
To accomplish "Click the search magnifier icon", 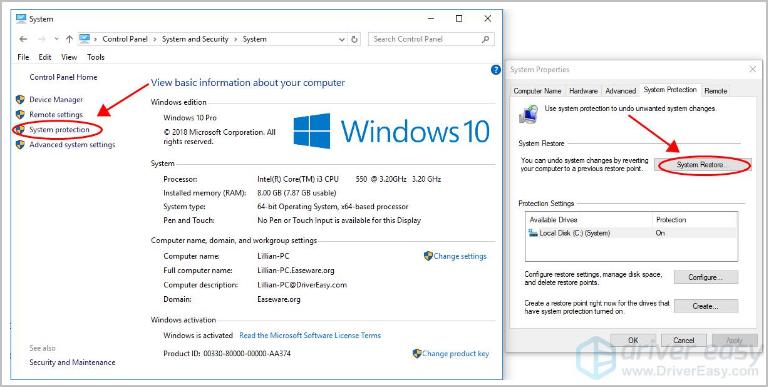I will click(x=485, y=39).
